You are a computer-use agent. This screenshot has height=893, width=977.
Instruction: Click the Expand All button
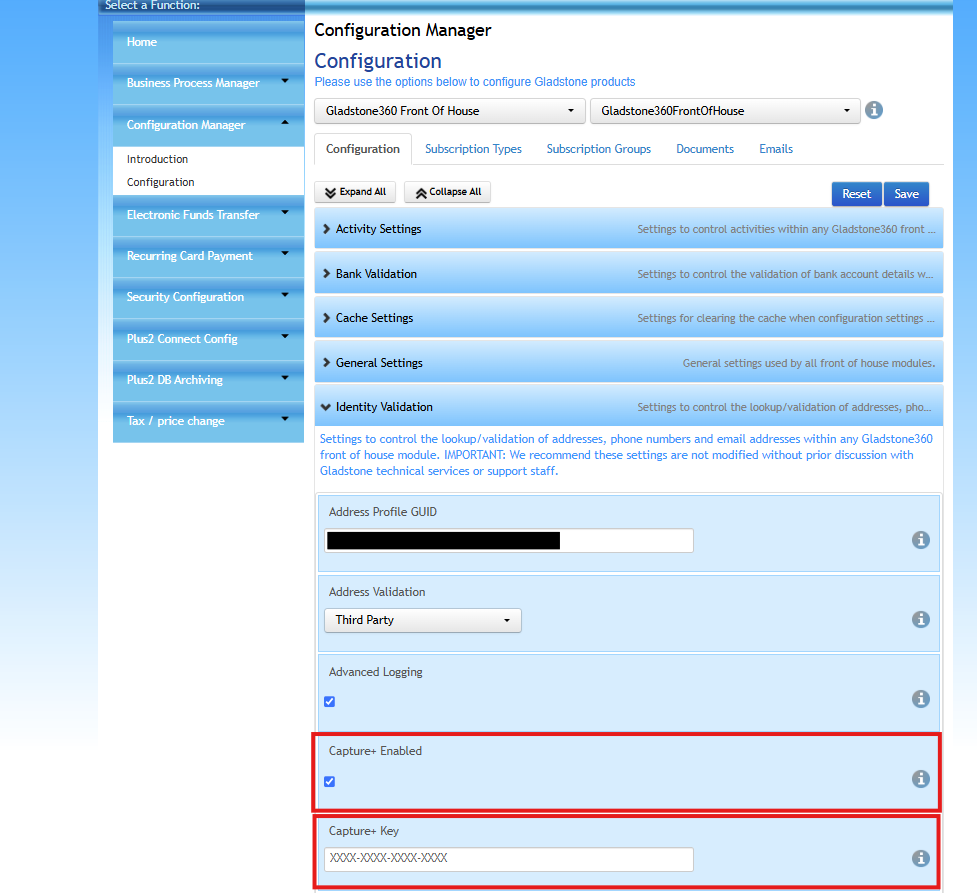click(x=355, y=192)
